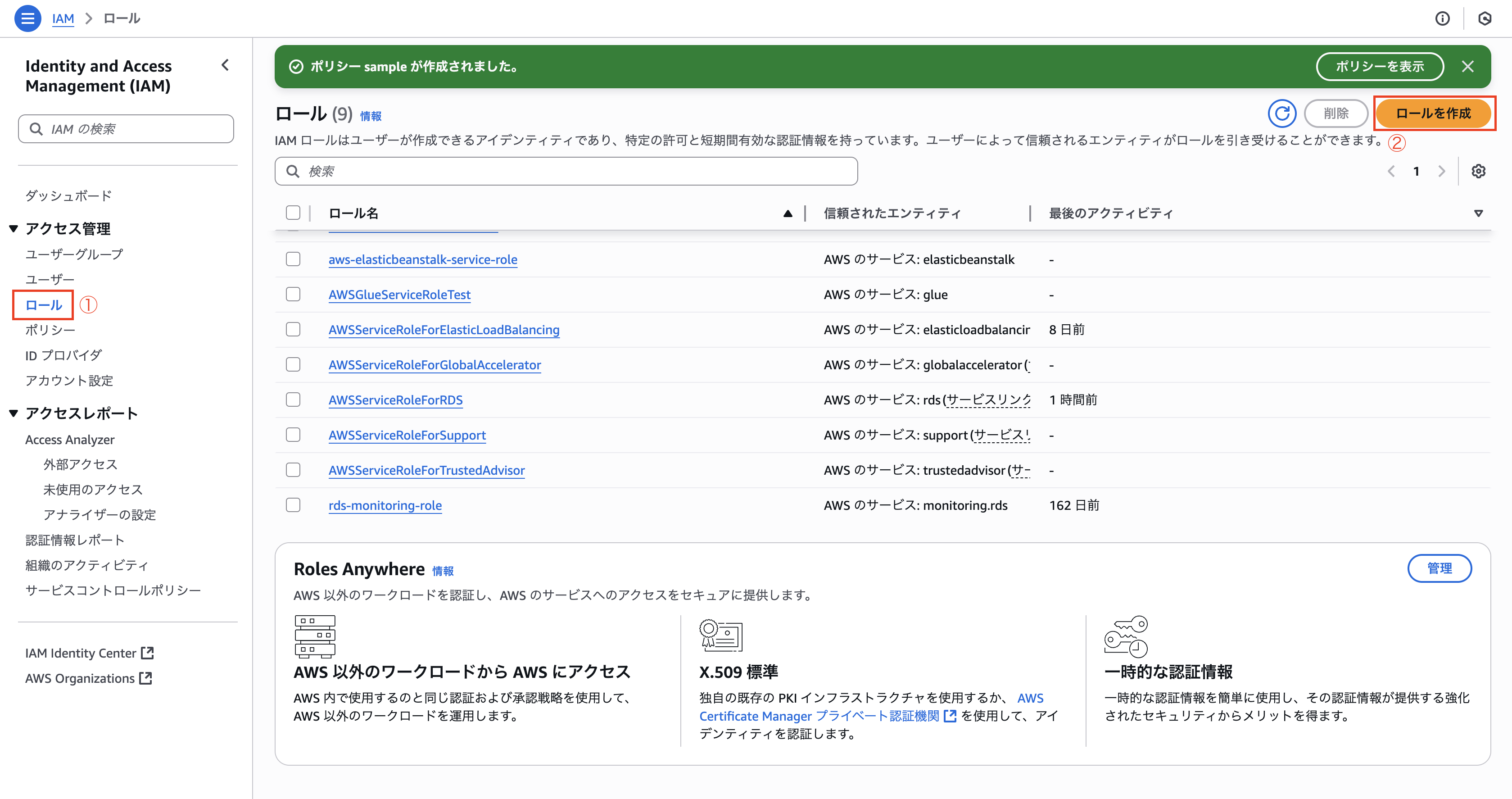Open 認証情報レポート in the sidebar
This screenshot has height=799, width=1512.
pyautogui.click(x=75, y=540)
